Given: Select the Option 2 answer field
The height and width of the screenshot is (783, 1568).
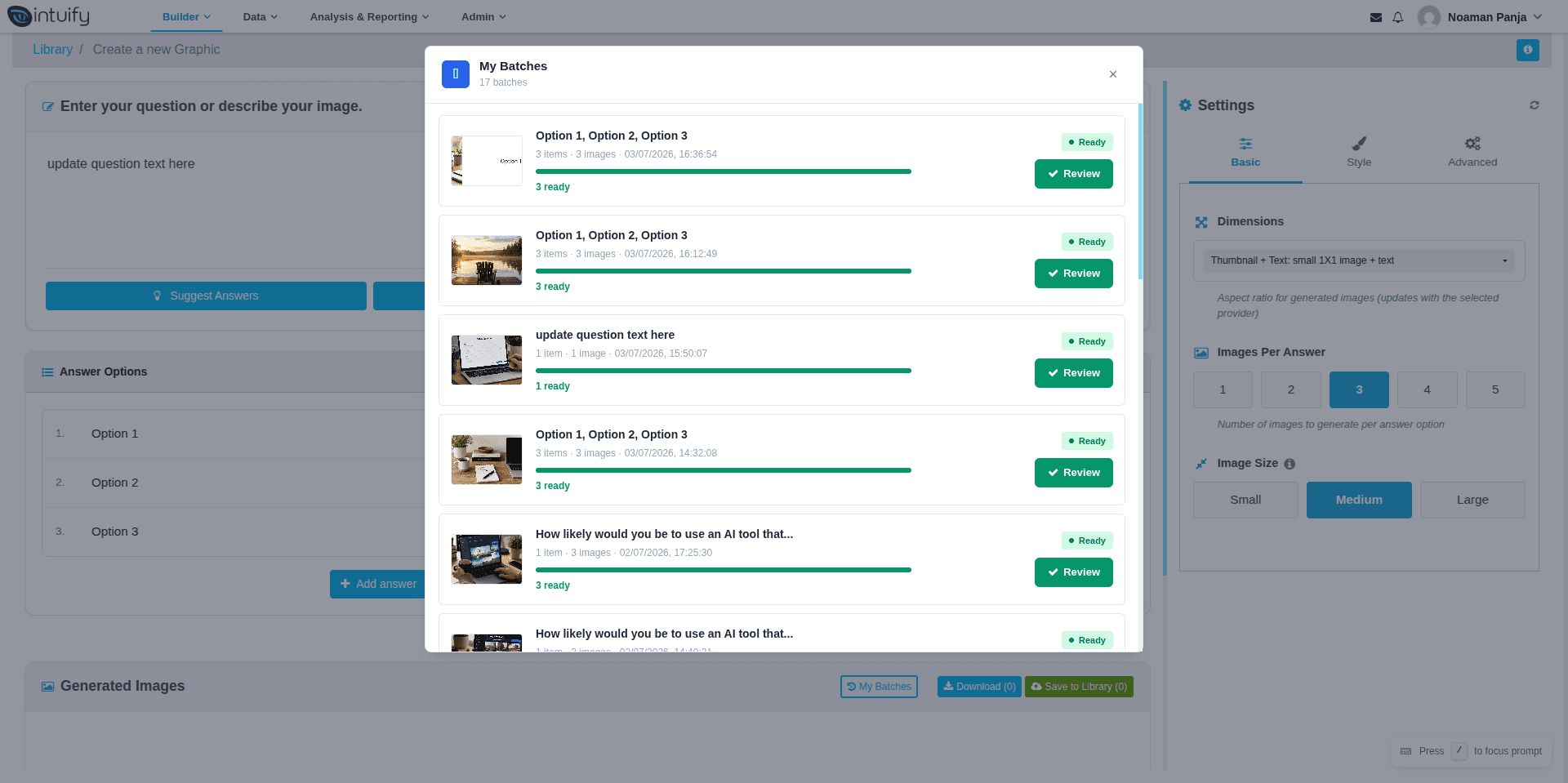Looking at the screenshot, I should [x=234, y=483].
